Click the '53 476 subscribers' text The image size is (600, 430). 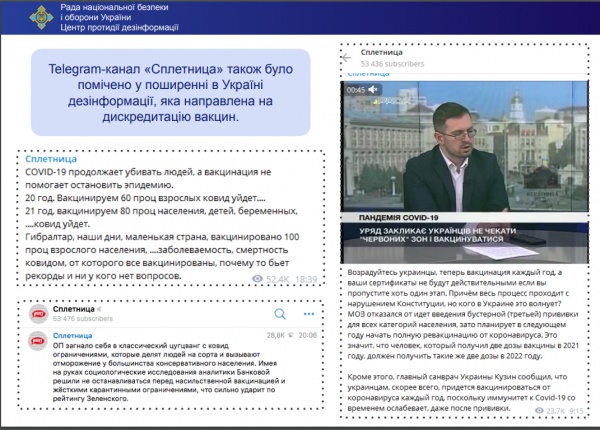[83, 319]
